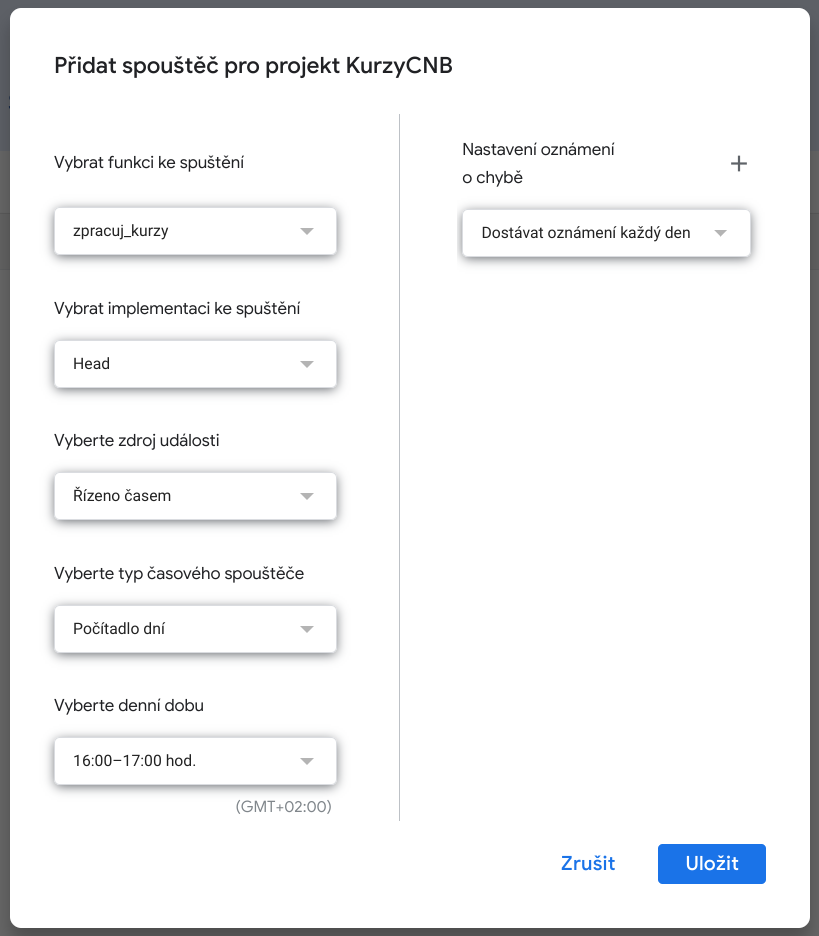
Task: Click the arrow on the Head implementation selector
Action: coord(307,364)
